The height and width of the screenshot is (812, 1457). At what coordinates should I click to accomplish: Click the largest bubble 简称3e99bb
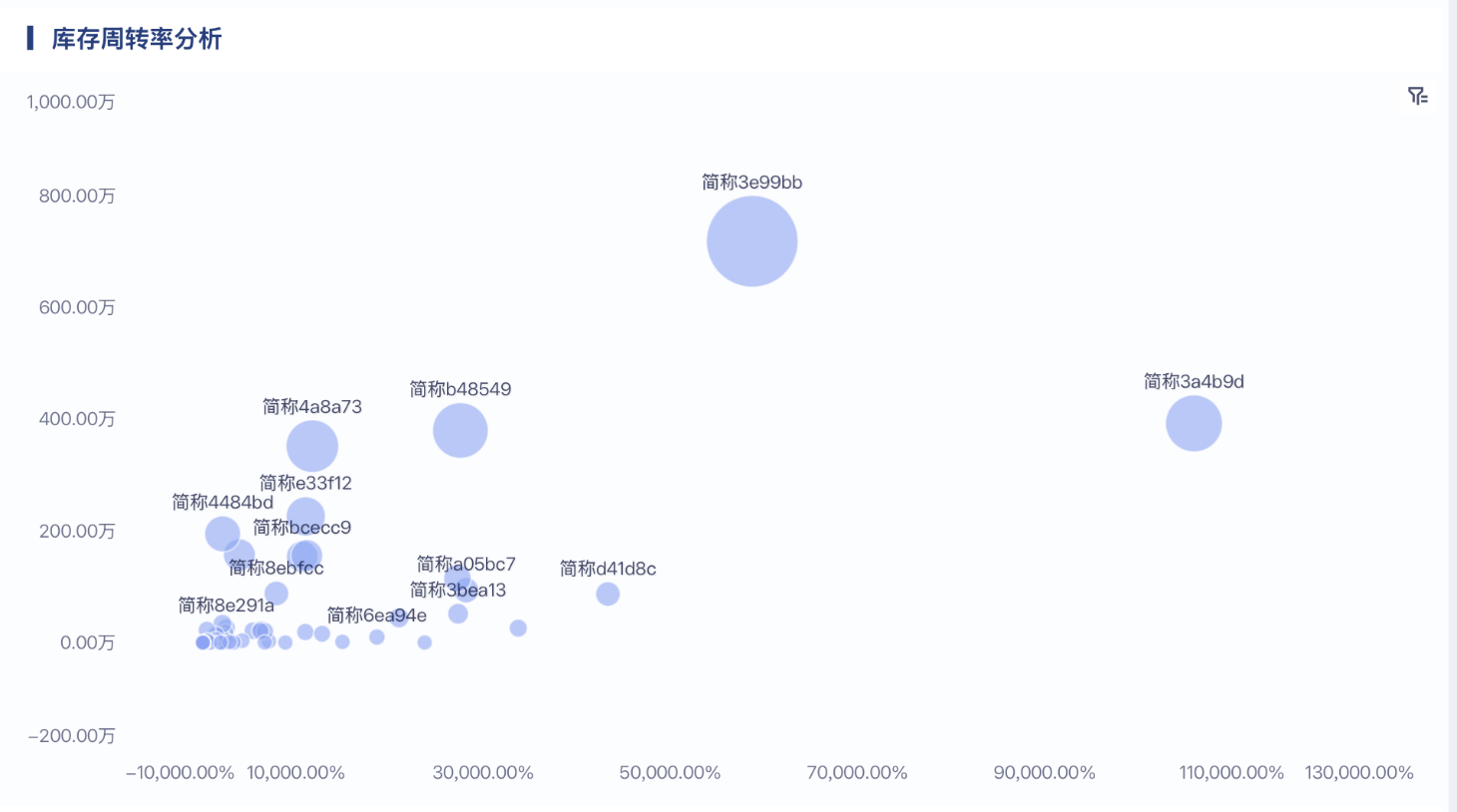click(751, 241)
